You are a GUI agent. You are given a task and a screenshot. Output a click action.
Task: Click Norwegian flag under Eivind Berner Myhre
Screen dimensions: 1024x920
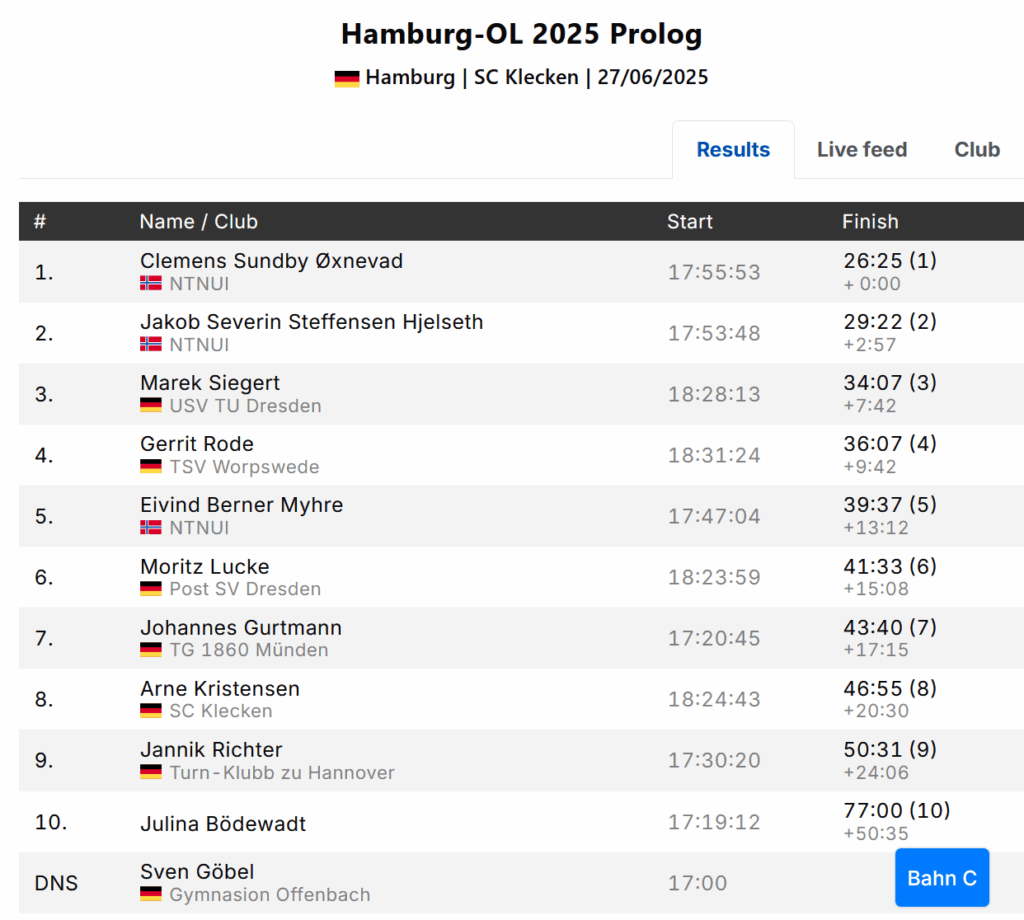tap(151, 528)
